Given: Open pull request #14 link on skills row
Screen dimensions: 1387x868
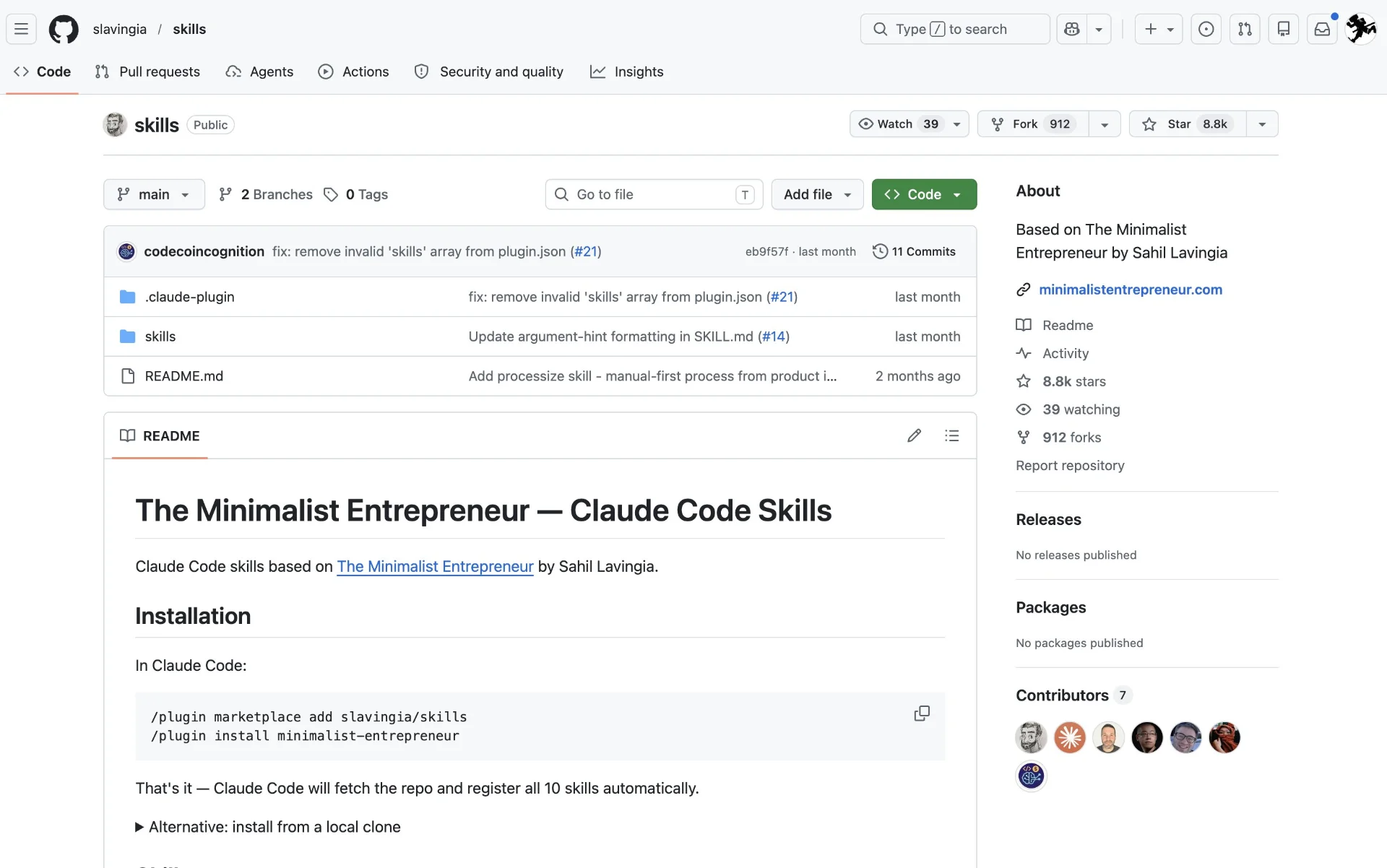Looking at the screenshot, I should coord(774,337).
